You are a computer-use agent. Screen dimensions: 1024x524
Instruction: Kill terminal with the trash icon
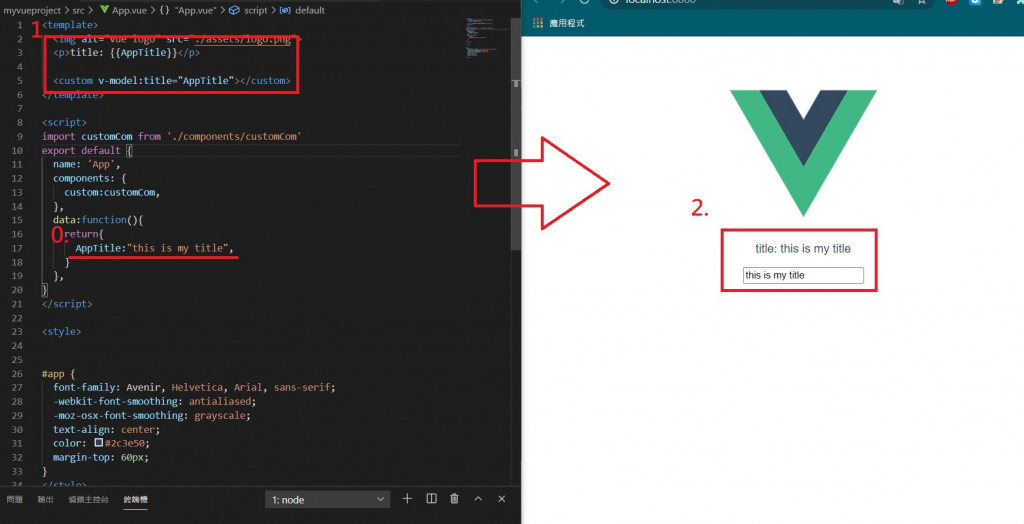[455, 499]
